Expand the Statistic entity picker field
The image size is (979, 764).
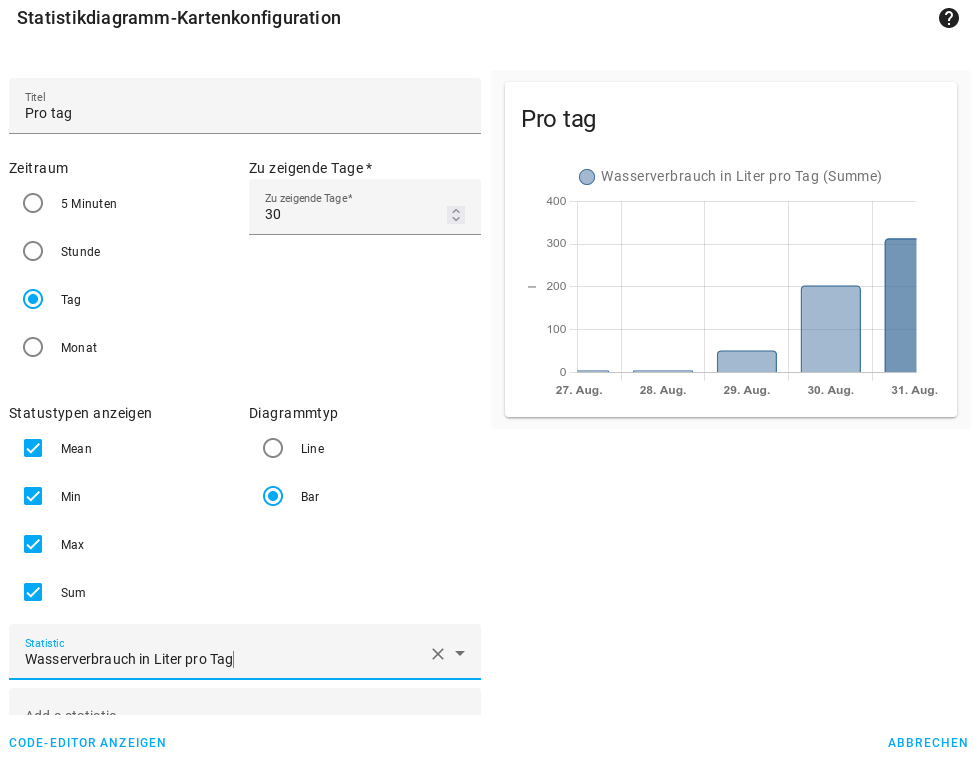[x=200, y=659]
